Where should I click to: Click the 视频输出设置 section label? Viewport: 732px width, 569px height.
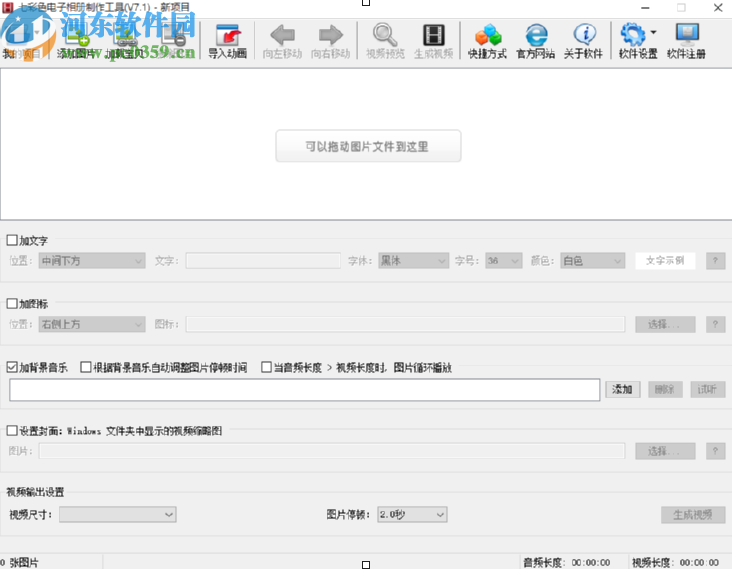pos(35,492)
